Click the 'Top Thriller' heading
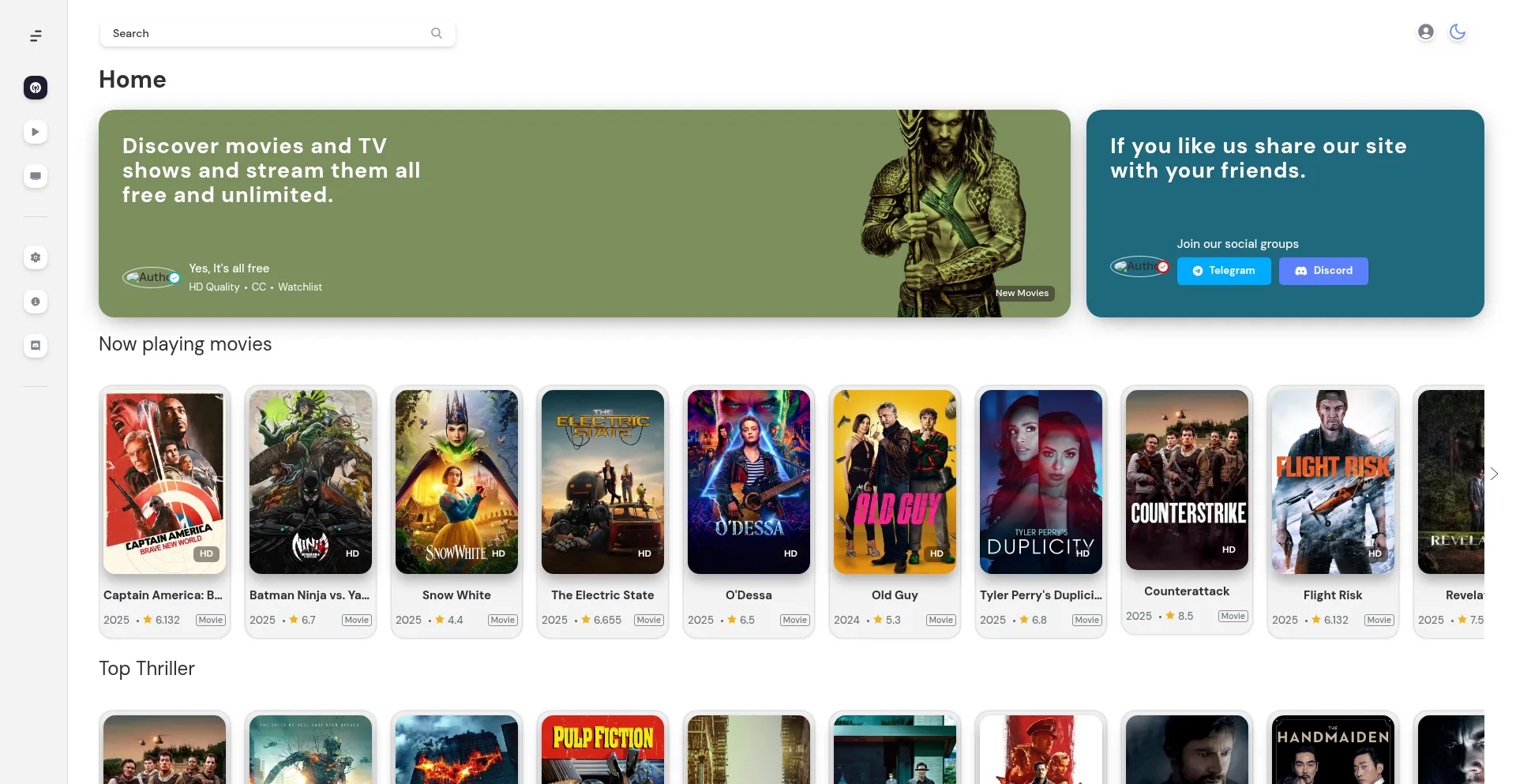The width and height of the screenshot is (1516, 784). pyautogui.click(x=147, y=669)
